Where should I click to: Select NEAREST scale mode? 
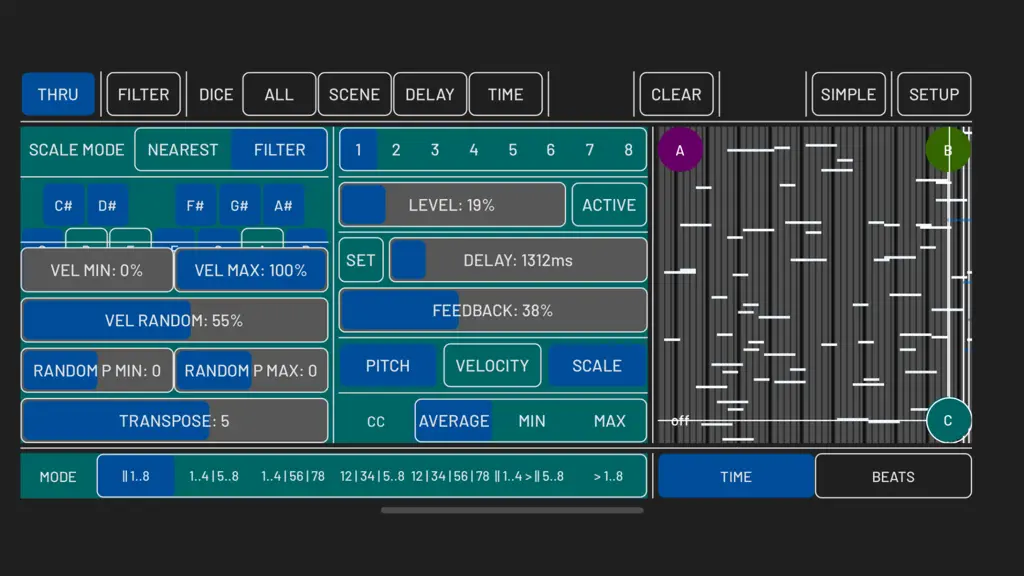point(183,150)
